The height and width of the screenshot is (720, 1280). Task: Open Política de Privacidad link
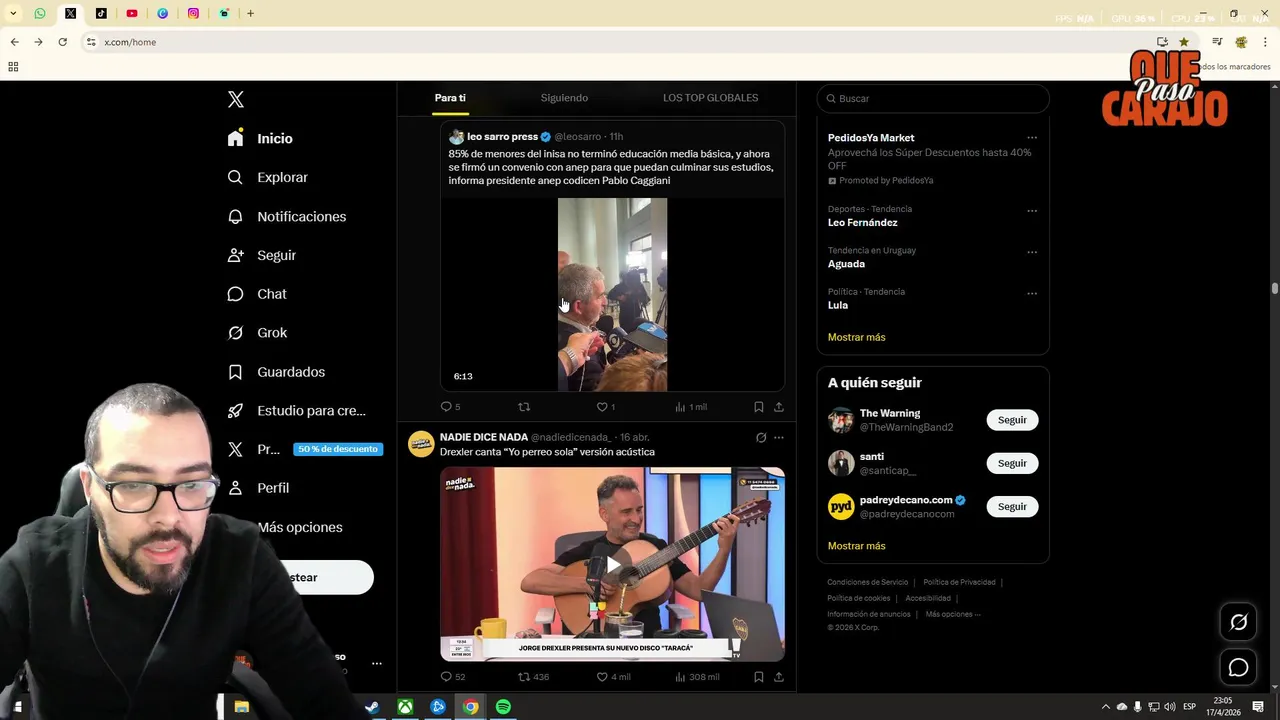959,582
